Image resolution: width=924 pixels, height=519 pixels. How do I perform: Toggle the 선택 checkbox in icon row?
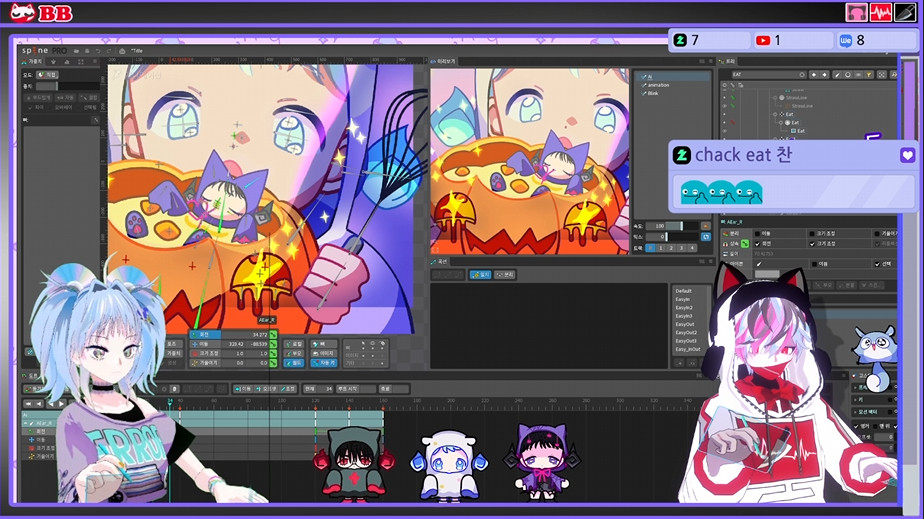coord(877,264)
